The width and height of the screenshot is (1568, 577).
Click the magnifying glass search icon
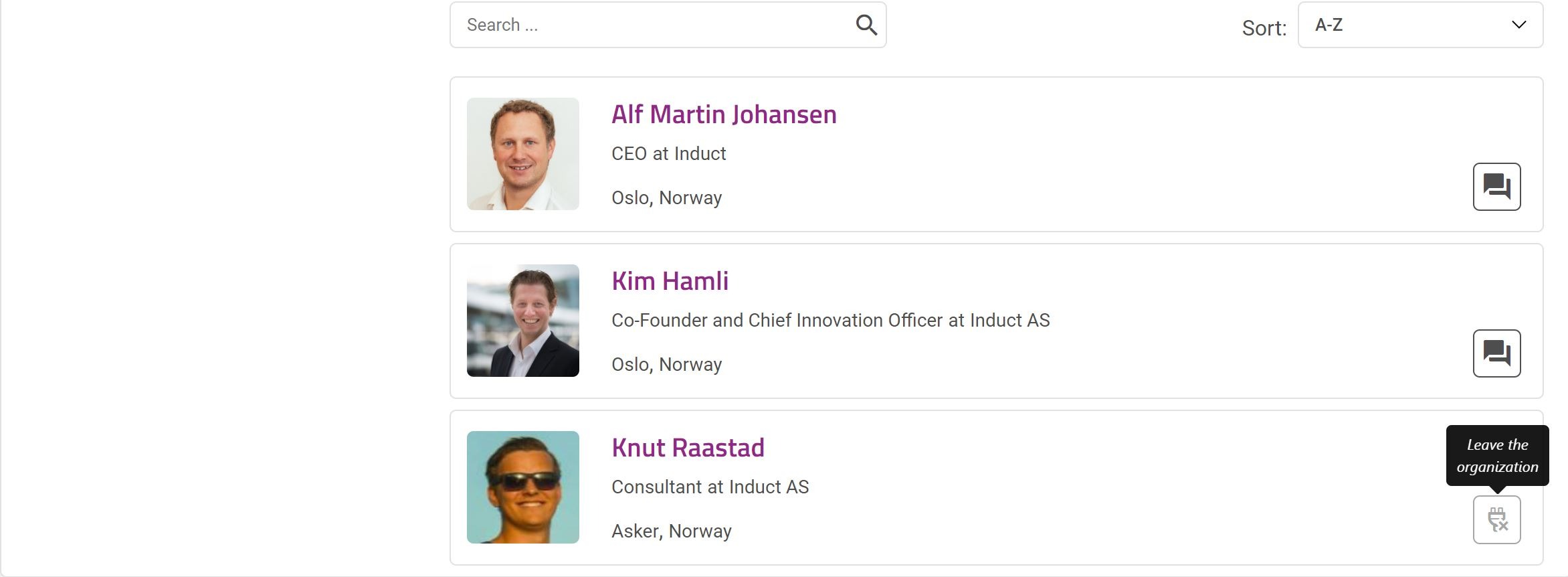pos(866,25)
